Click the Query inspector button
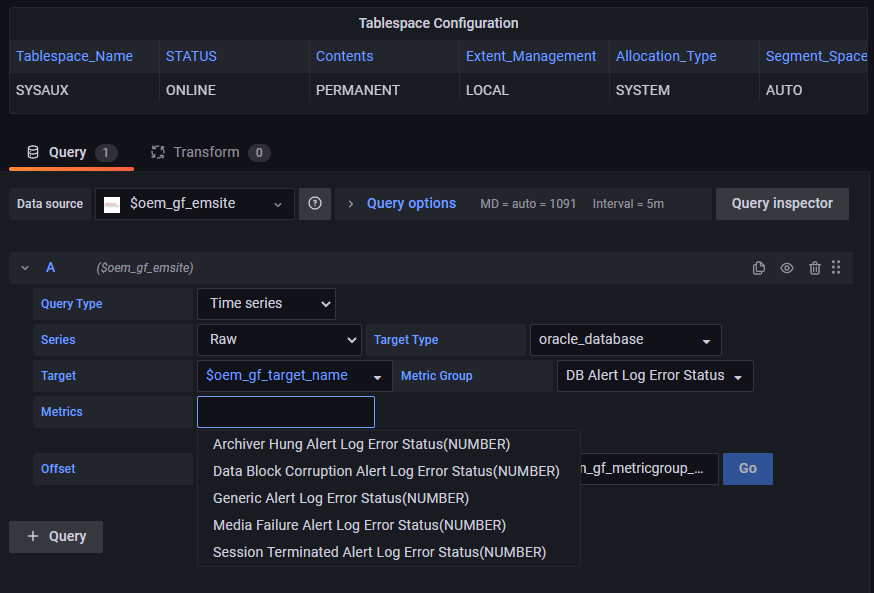 point(782,204)
